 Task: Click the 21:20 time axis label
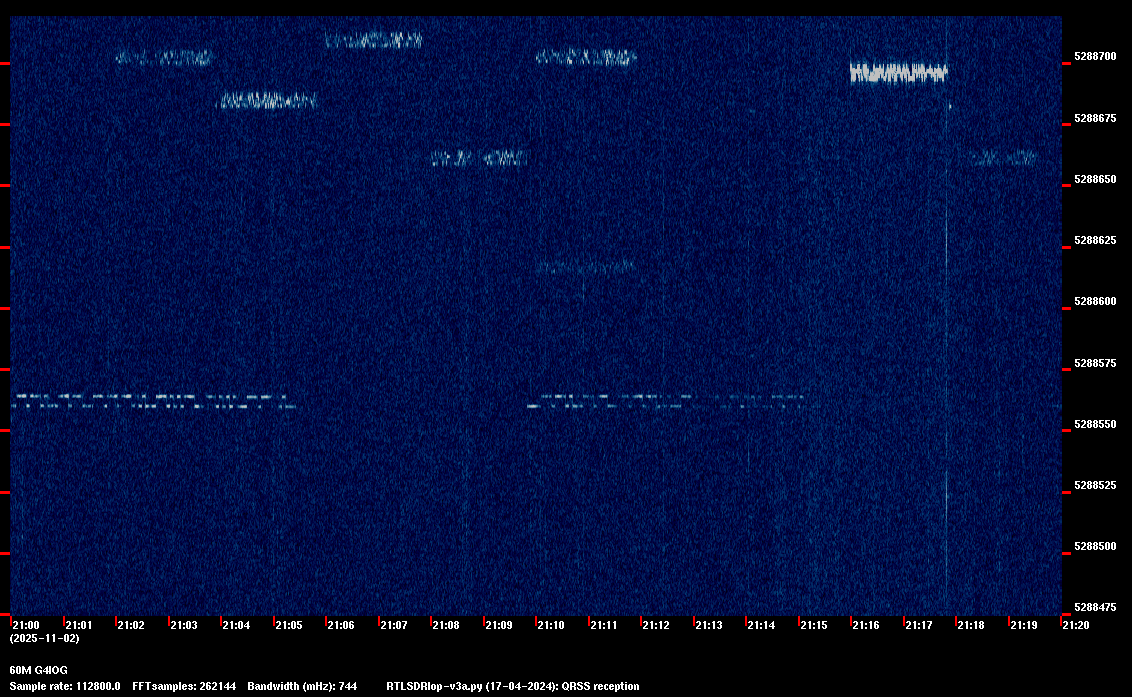point(1076,625)
